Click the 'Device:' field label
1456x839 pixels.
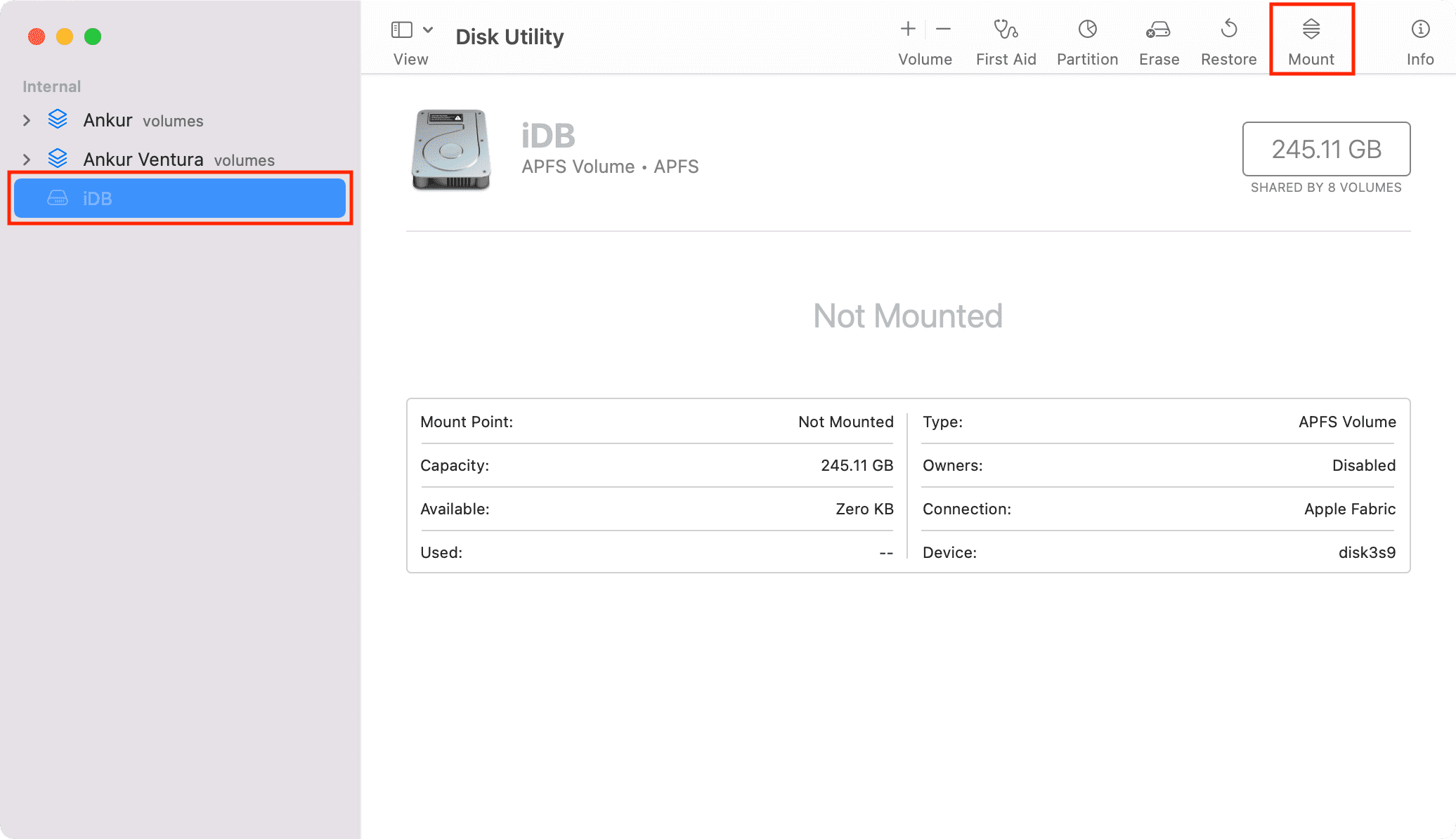[949, 552]
